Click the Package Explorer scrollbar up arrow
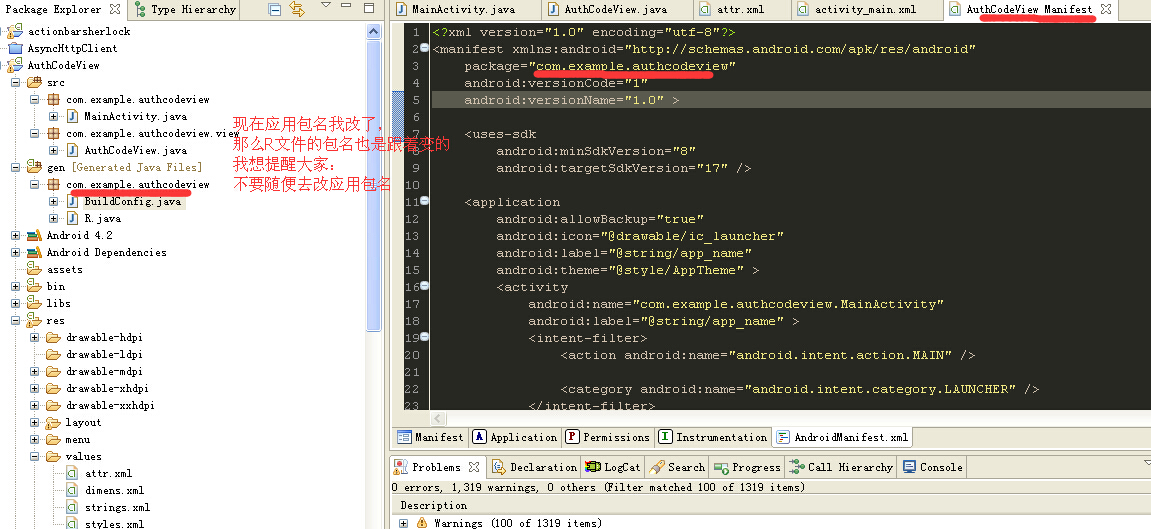 pos(374,32)
